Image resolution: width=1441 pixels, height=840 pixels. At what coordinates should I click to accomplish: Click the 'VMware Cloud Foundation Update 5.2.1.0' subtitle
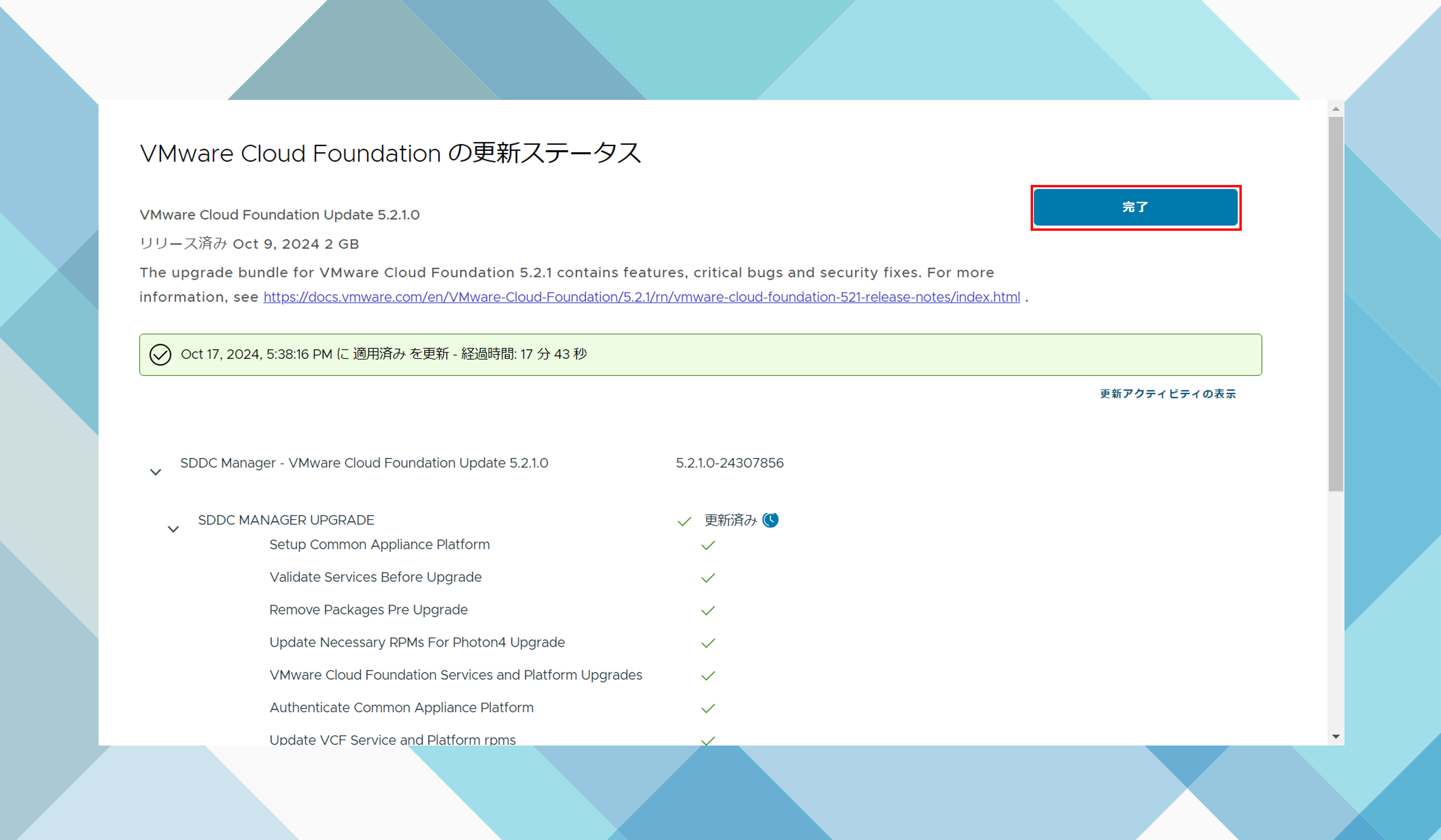click(x=280, y=214)
